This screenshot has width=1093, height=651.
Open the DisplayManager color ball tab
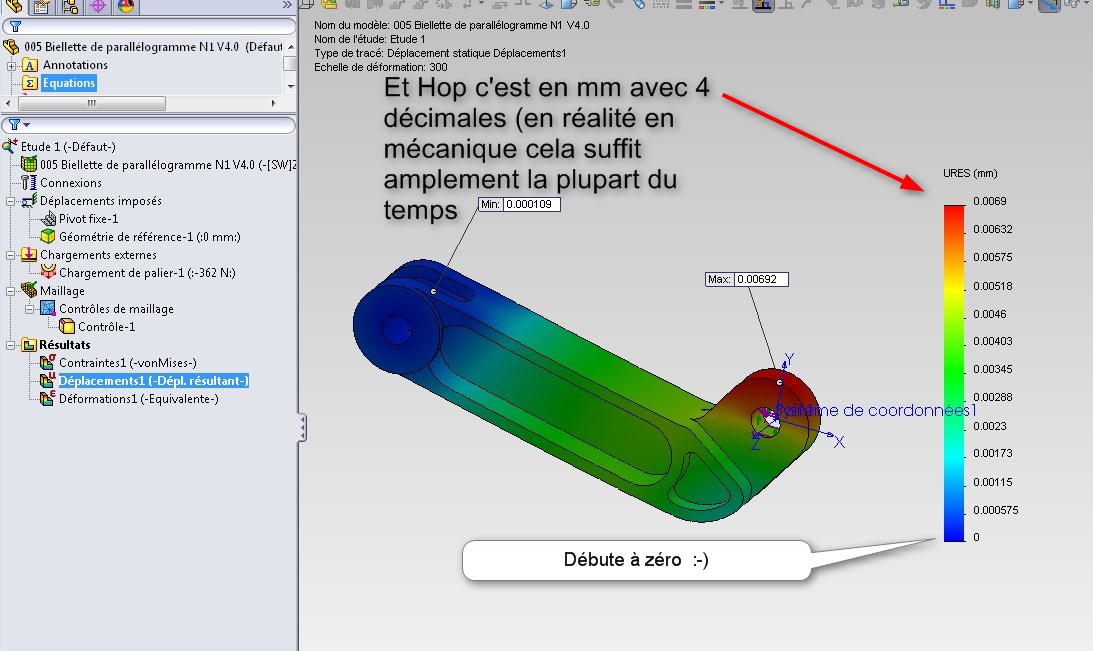click(125, 6)
